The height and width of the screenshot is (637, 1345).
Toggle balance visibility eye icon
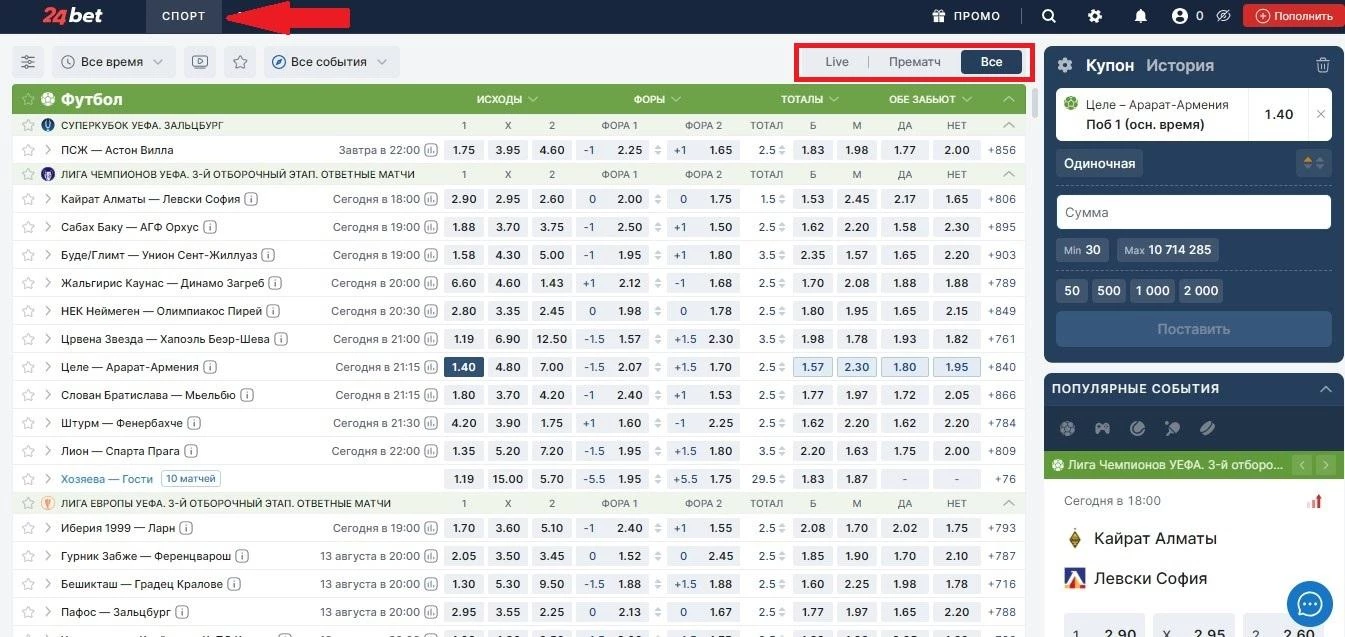click(x=1223, y=16)
